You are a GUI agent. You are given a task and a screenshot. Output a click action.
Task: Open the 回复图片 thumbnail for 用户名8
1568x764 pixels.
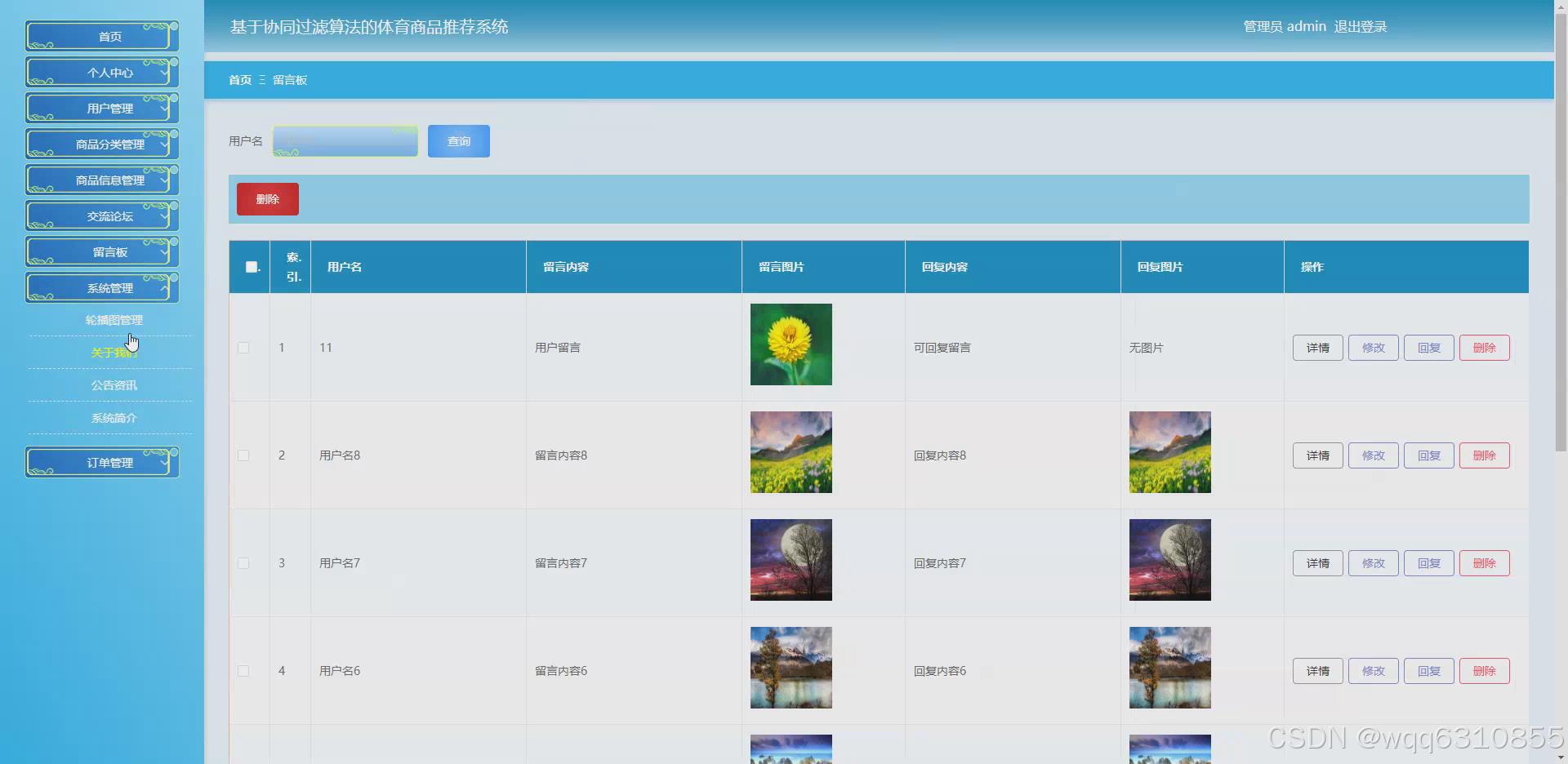click(x=1170, y=452)
